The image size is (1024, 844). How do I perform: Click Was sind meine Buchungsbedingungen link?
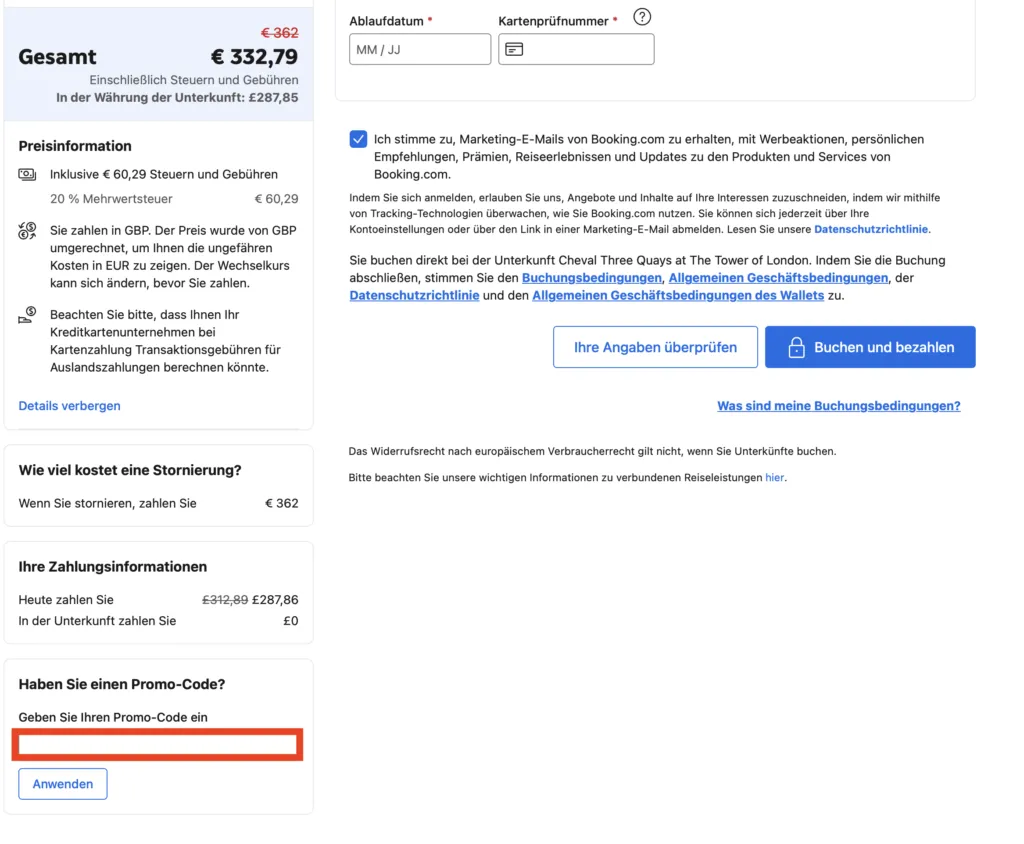pos(838,406)
